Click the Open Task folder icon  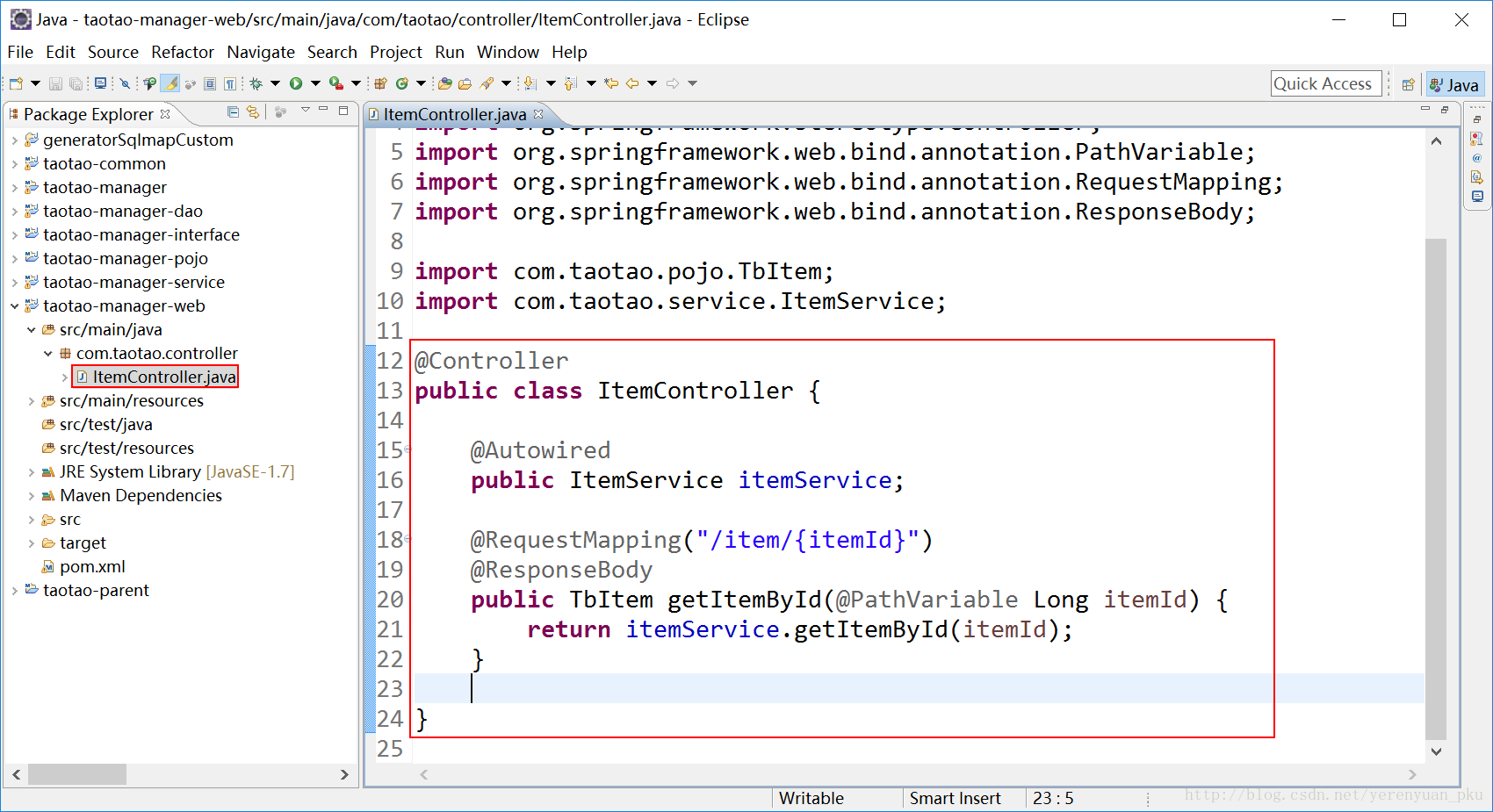pyautogui.click(x=465, y=83)
